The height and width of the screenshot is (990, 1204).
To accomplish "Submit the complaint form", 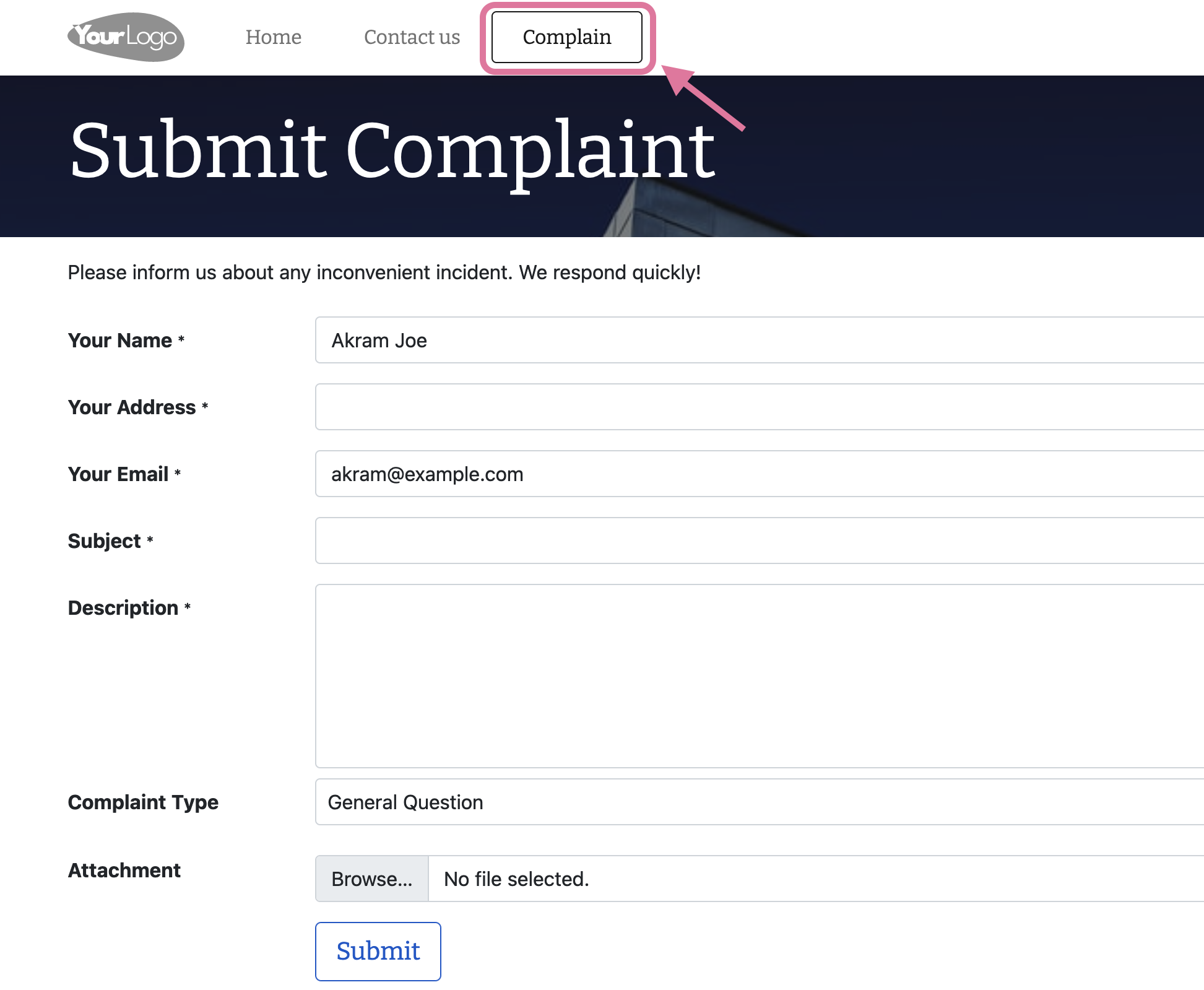I will (378, 952).
